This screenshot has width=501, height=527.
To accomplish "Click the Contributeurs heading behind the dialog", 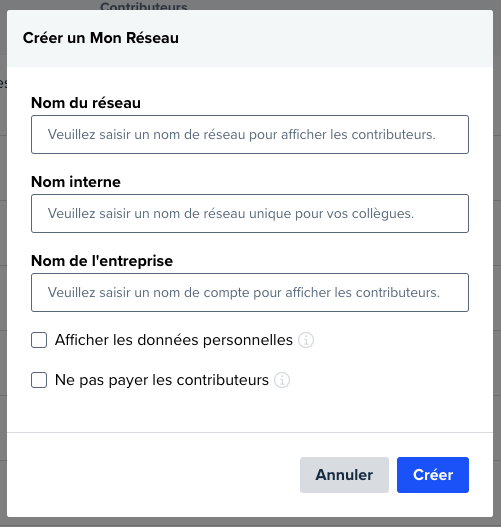I will tap(144, 6).
